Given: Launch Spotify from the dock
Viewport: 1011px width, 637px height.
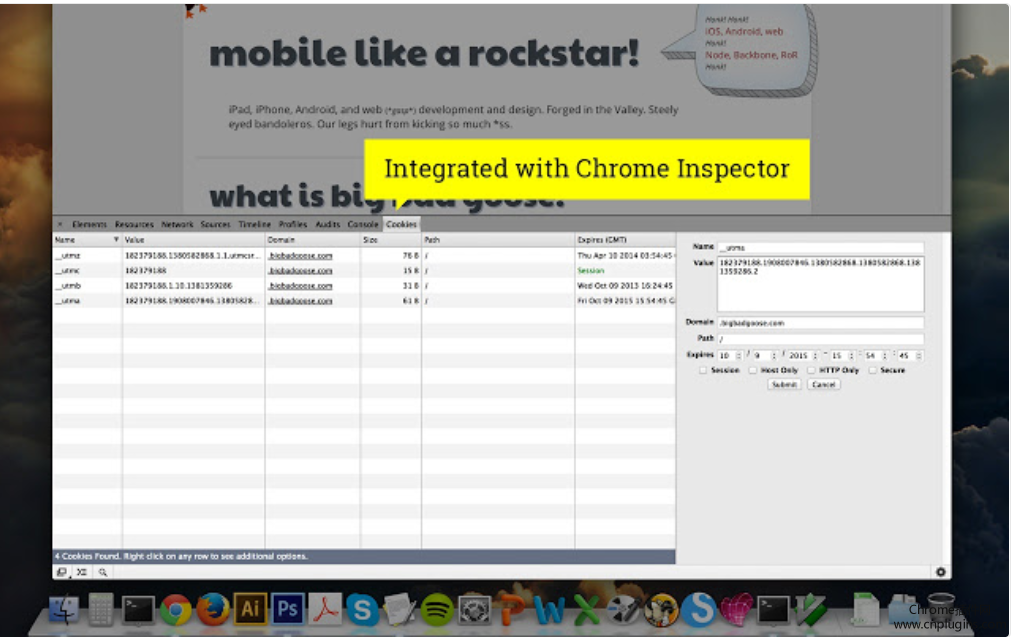Looking at the screenshot, I should tap(437, 609).
